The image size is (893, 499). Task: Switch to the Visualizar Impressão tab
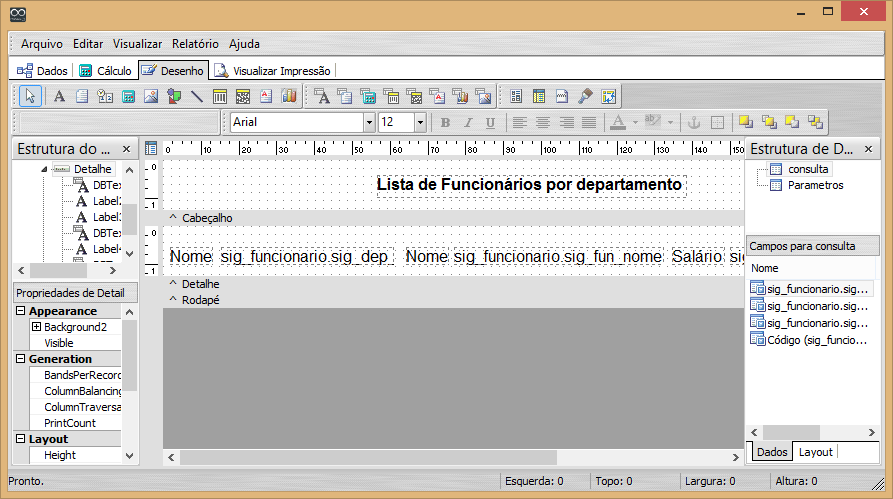[273, 71]
